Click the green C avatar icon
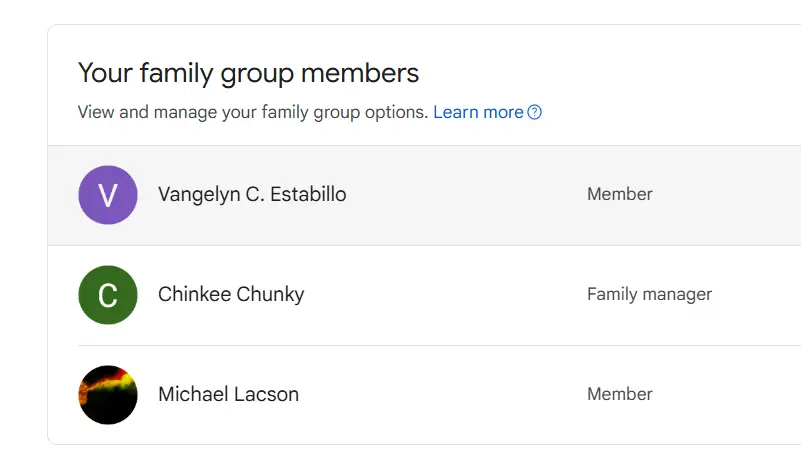The width and height of the screenshot is (801, 467). [108, 295]
